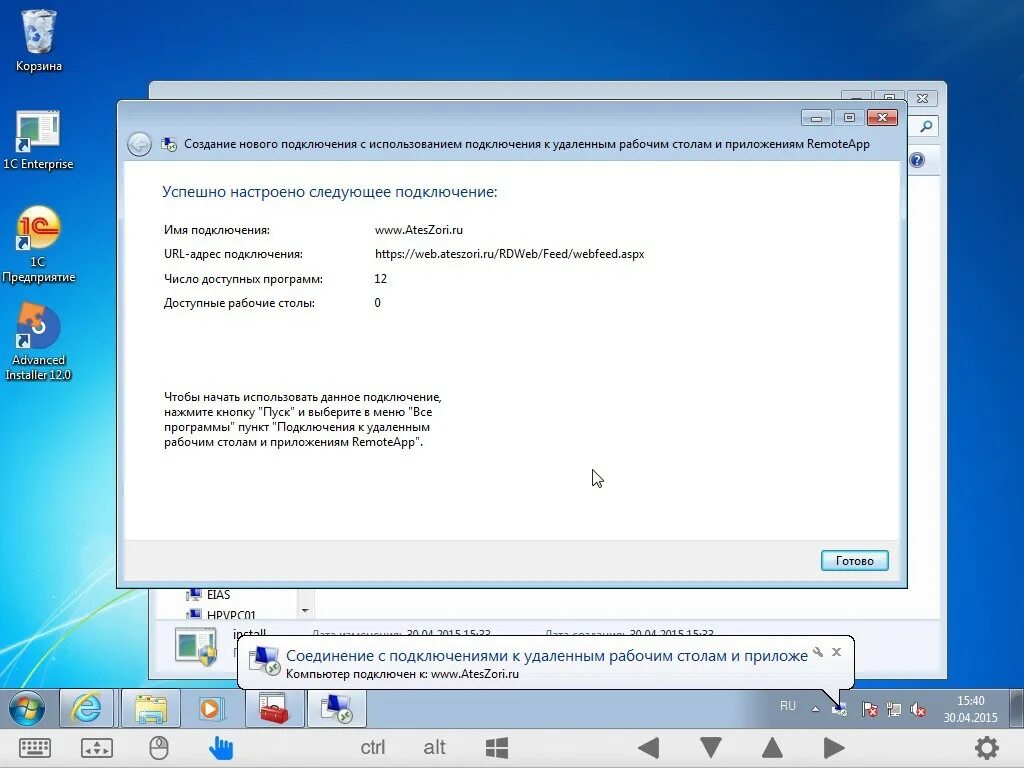The width and height of the screenshot is (1024, 768).
Task: Tap the alt key button
Action: click(434, 747)
